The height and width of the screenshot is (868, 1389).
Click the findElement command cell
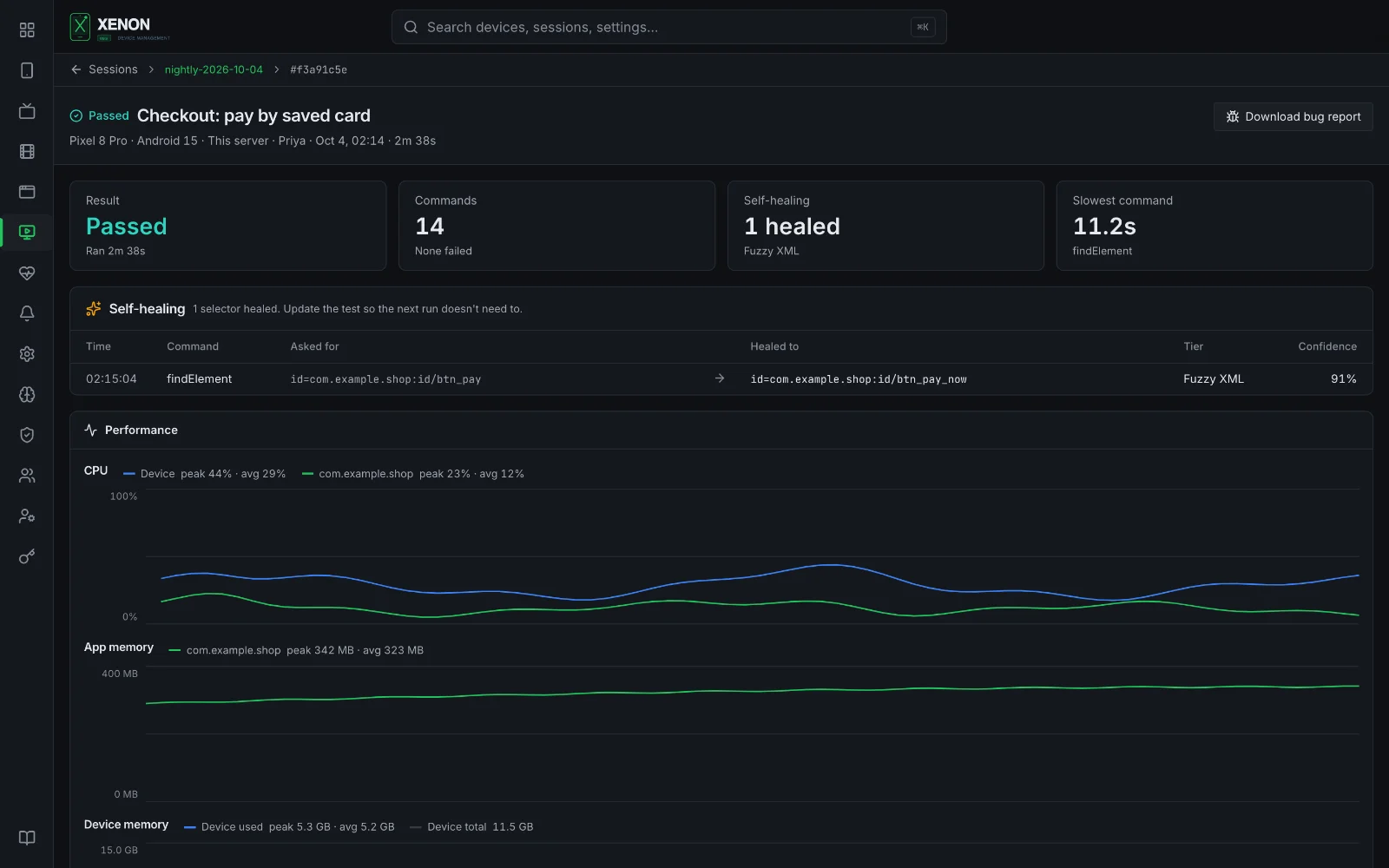(x=200, y=379)
